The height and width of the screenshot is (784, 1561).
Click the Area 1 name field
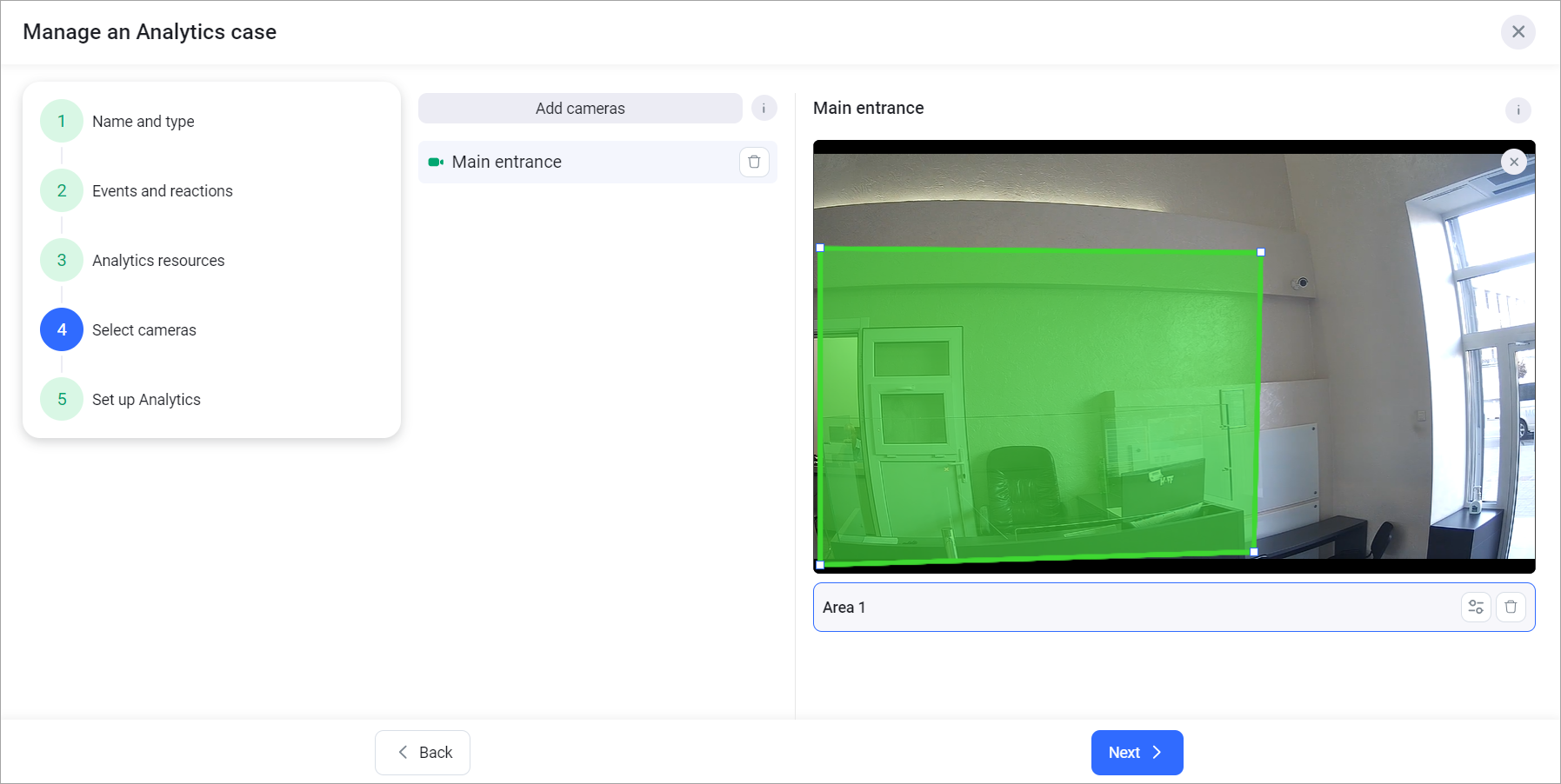(x=1131, y=607)
